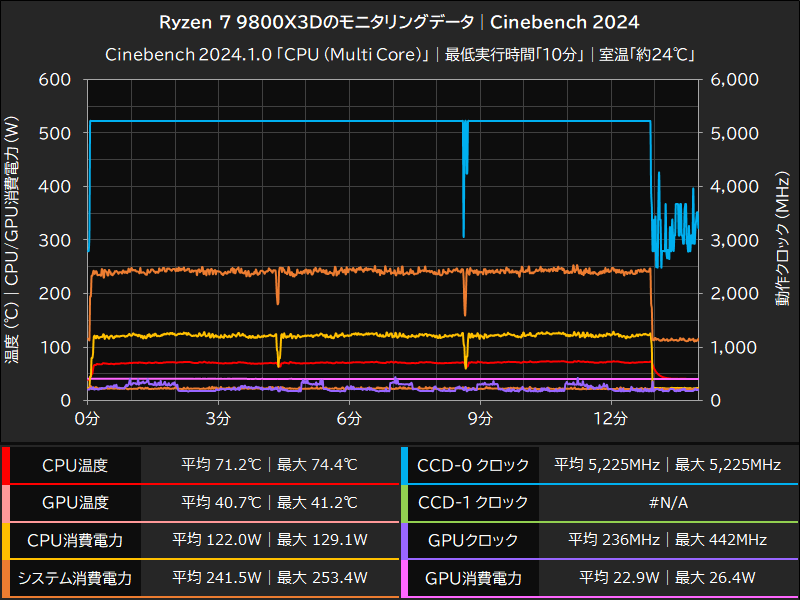The width and height of the screenshot is (800, 600).
Task: Click the CCD-1 クロック legend label
Action: (x=470, y=503)
